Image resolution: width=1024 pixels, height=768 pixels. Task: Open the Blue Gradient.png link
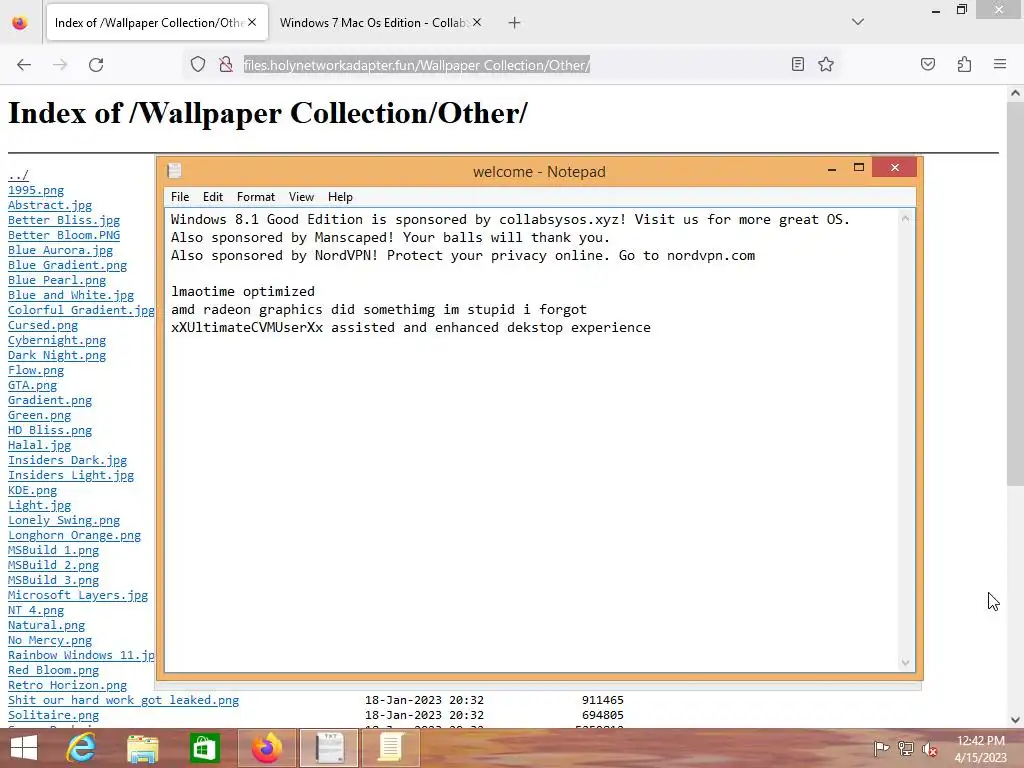(x=67, y=265)
